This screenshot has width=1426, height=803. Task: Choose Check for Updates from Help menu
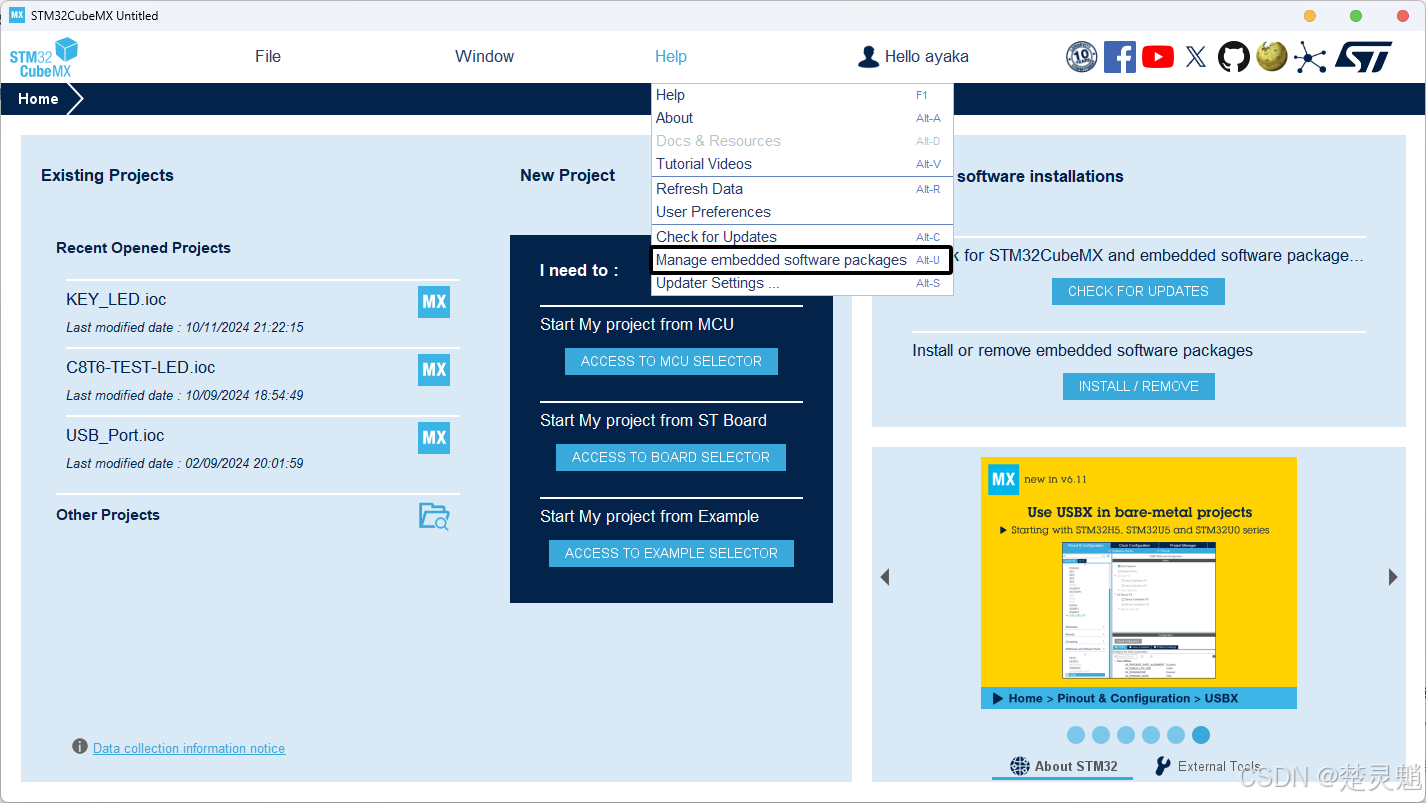[716, 237]
